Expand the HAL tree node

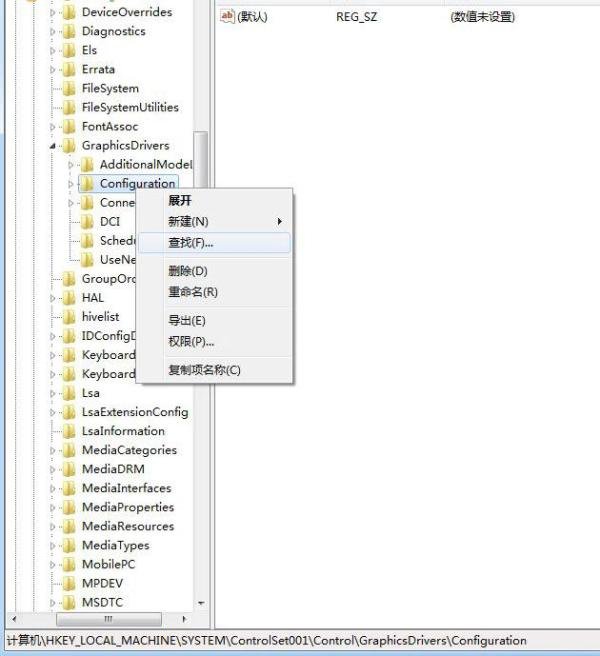53,299
